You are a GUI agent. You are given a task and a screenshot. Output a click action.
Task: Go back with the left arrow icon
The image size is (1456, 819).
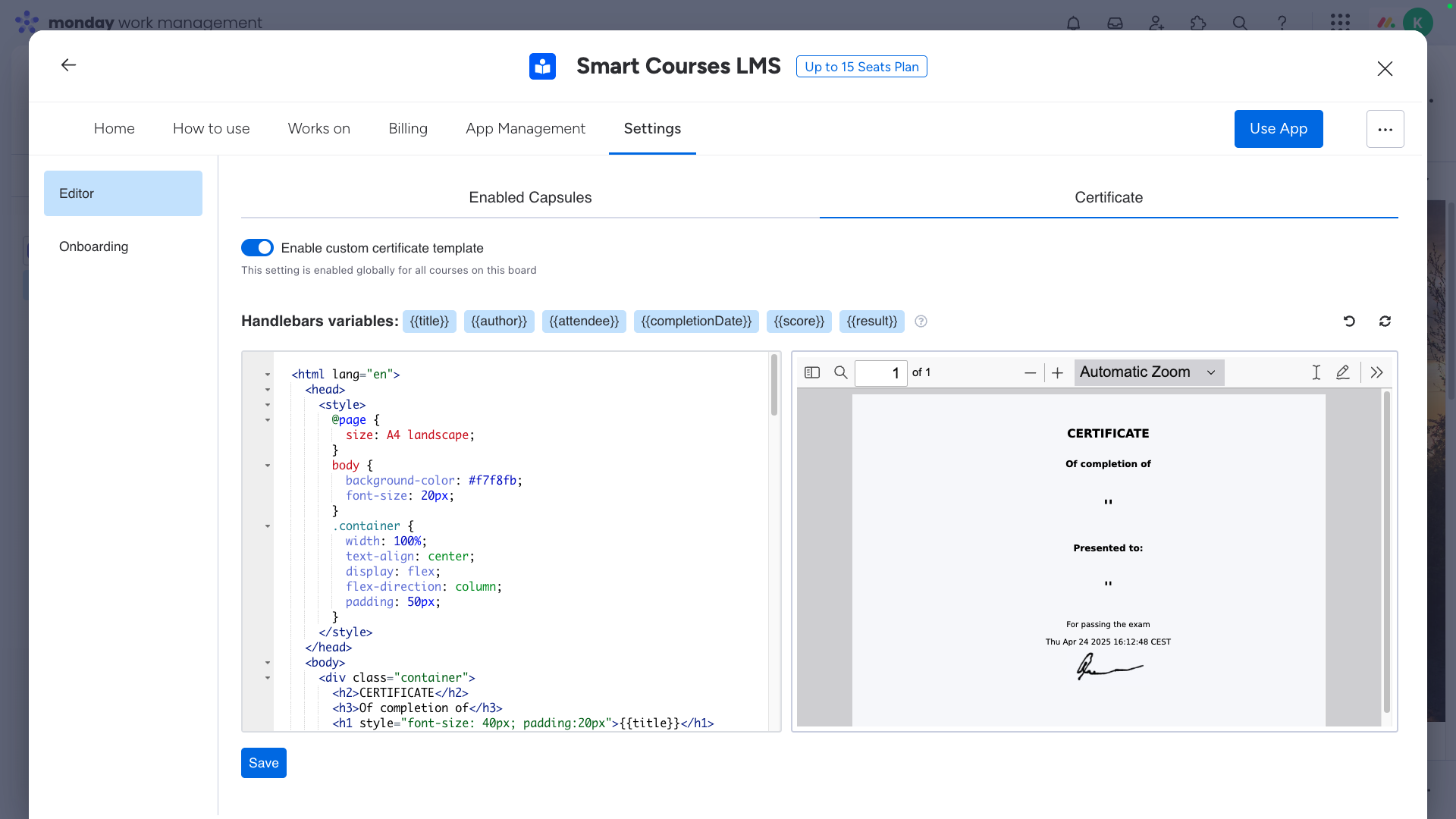coord(68,65)
